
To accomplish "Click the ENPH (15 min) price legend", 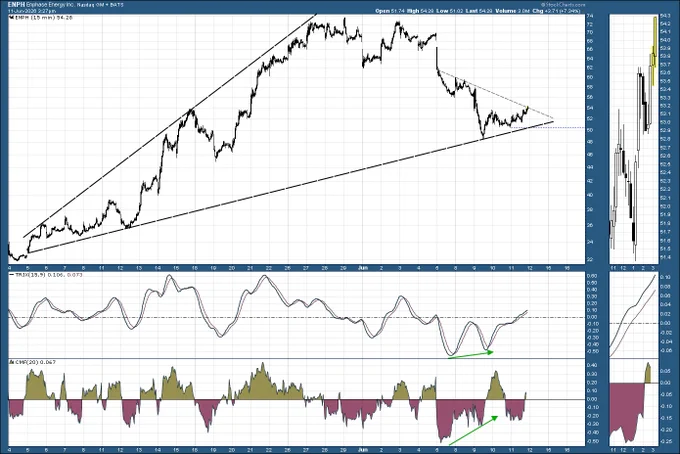I will 41,18.
